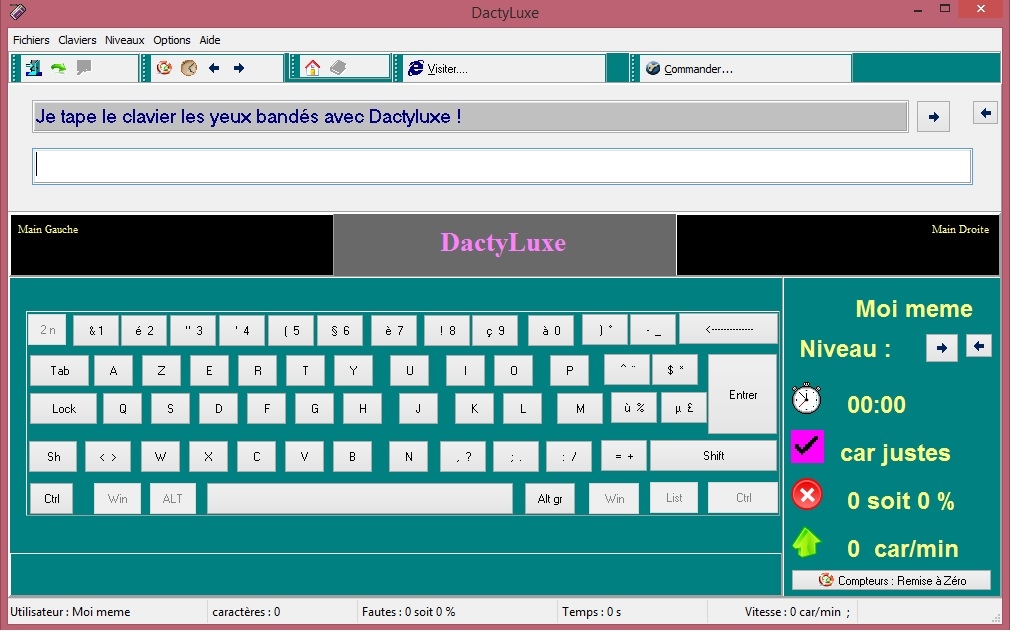Click 'Fautes : 0 soit 0 %' status entry
The width and height of the screenshot is (1010, 632).
408,612
